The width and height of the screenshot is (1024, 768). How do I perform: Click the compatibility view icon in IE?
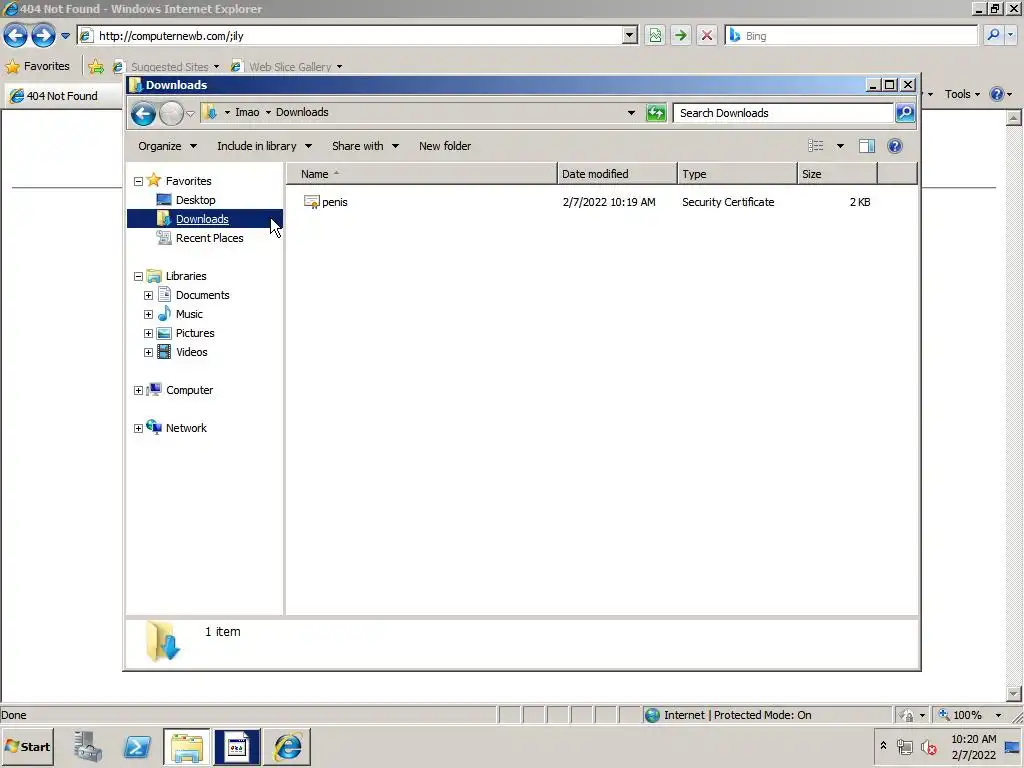pyautogui.click(x=655, y=35)
